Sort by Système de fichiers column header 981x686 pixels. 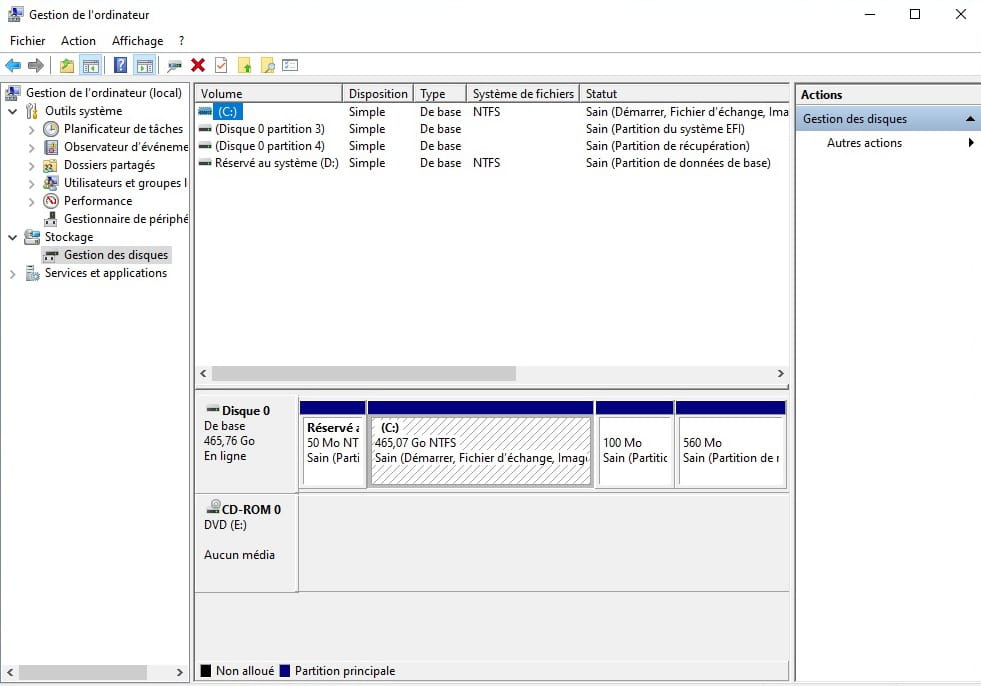pos(522,94)
